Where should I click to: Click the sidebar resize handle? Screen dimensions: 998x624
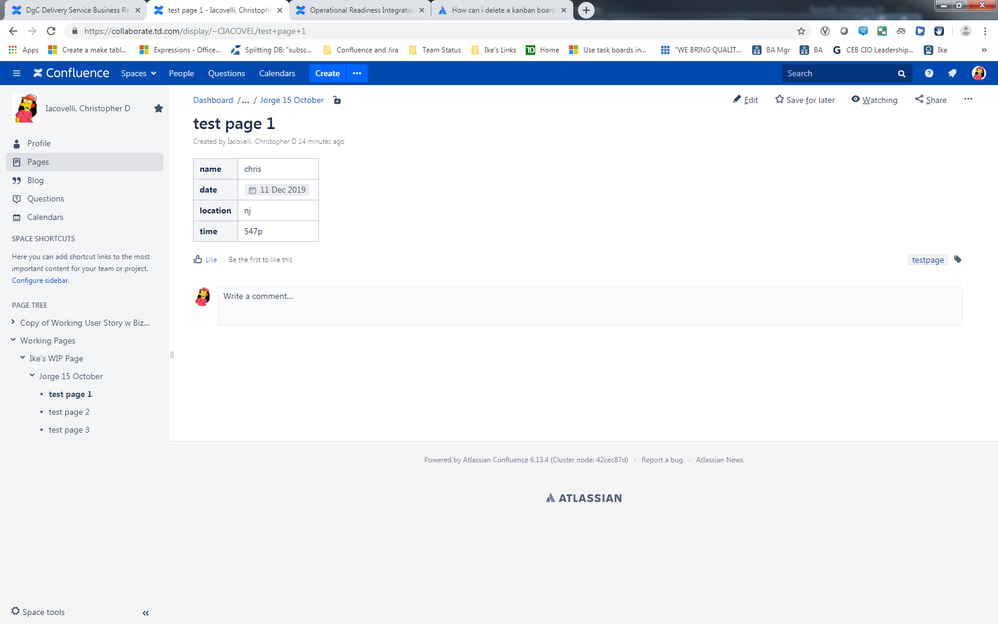coord(172,355)
